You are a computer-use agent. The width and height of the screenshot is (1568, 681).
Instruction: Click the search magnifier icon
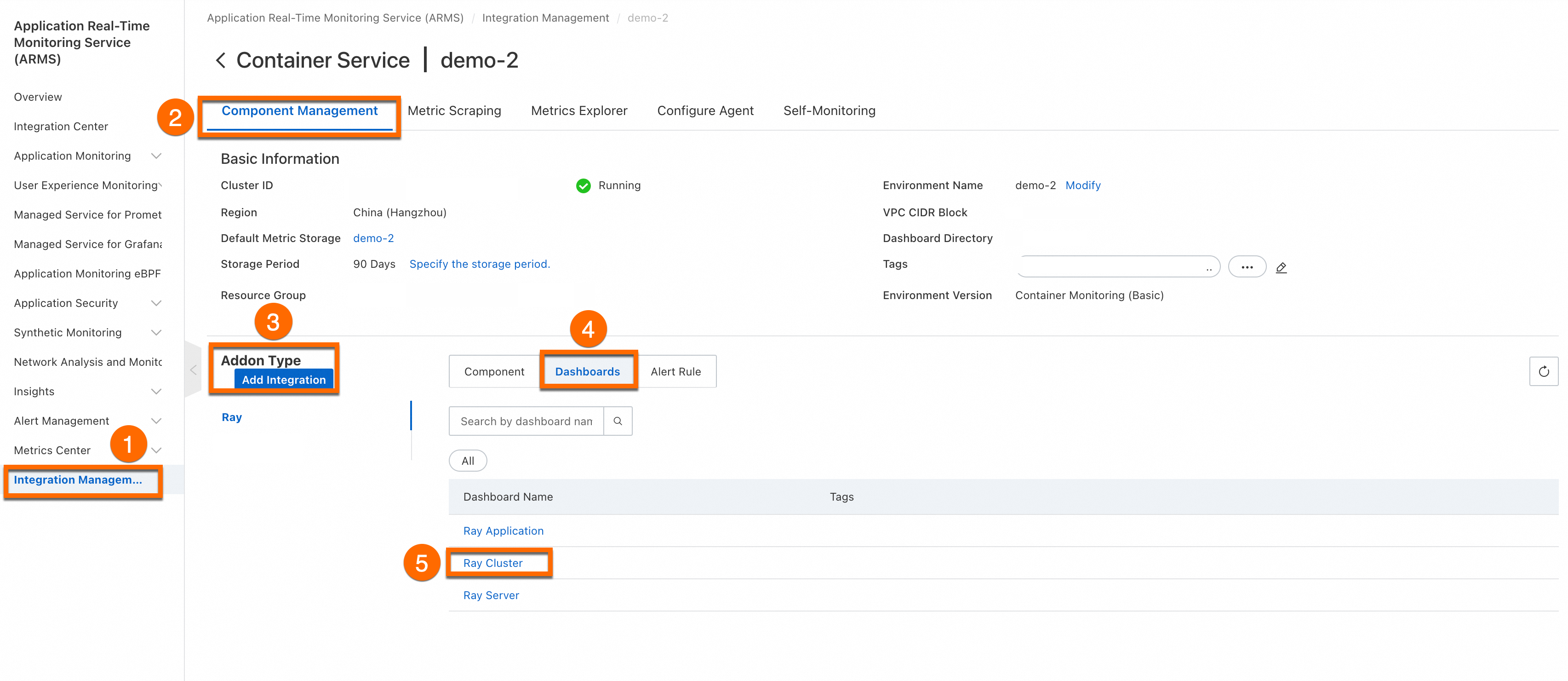point(617,421)
